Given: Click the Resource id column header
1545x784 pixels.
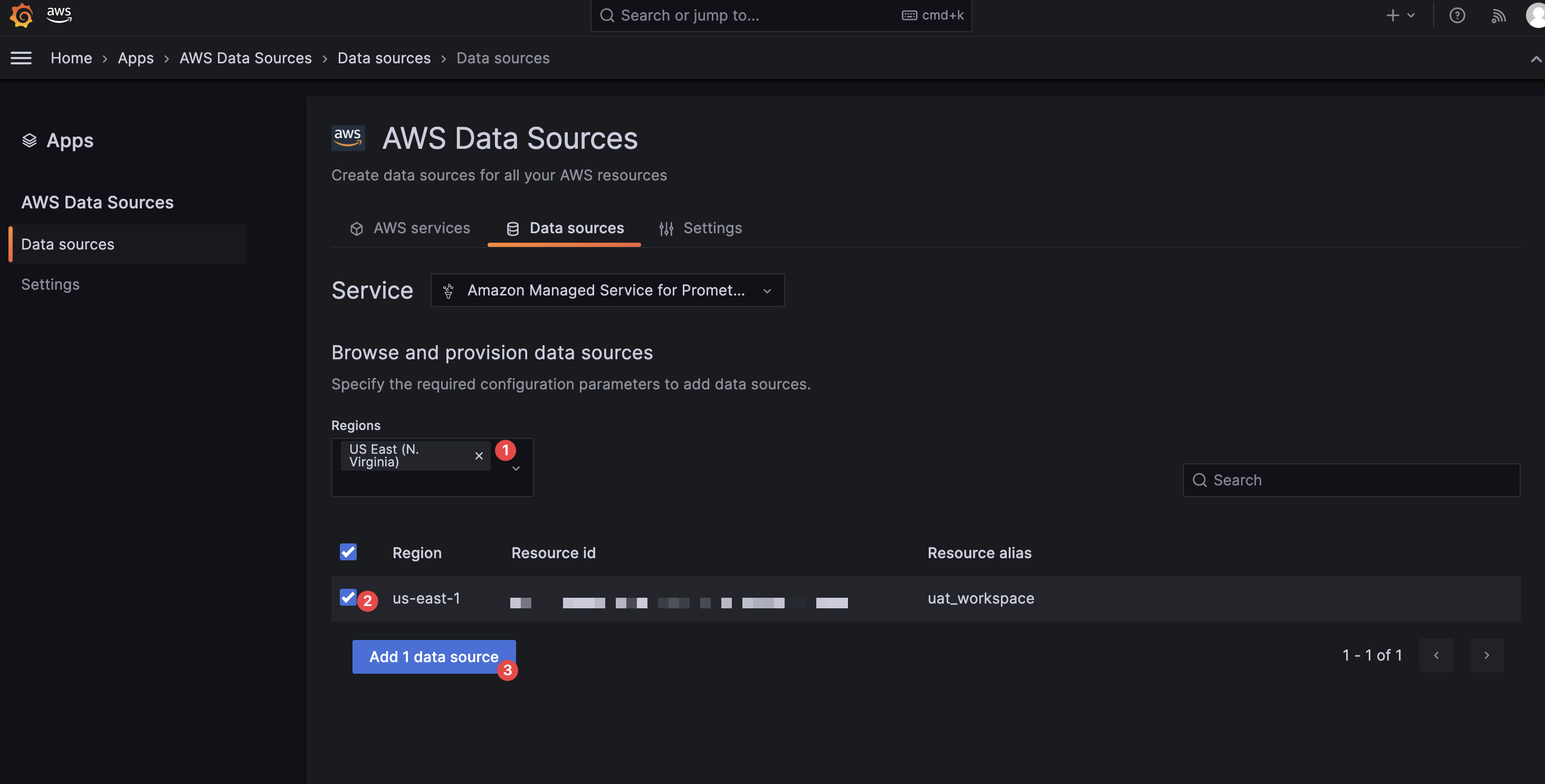Looking at the screenshot, I should [x=553, y=552].
